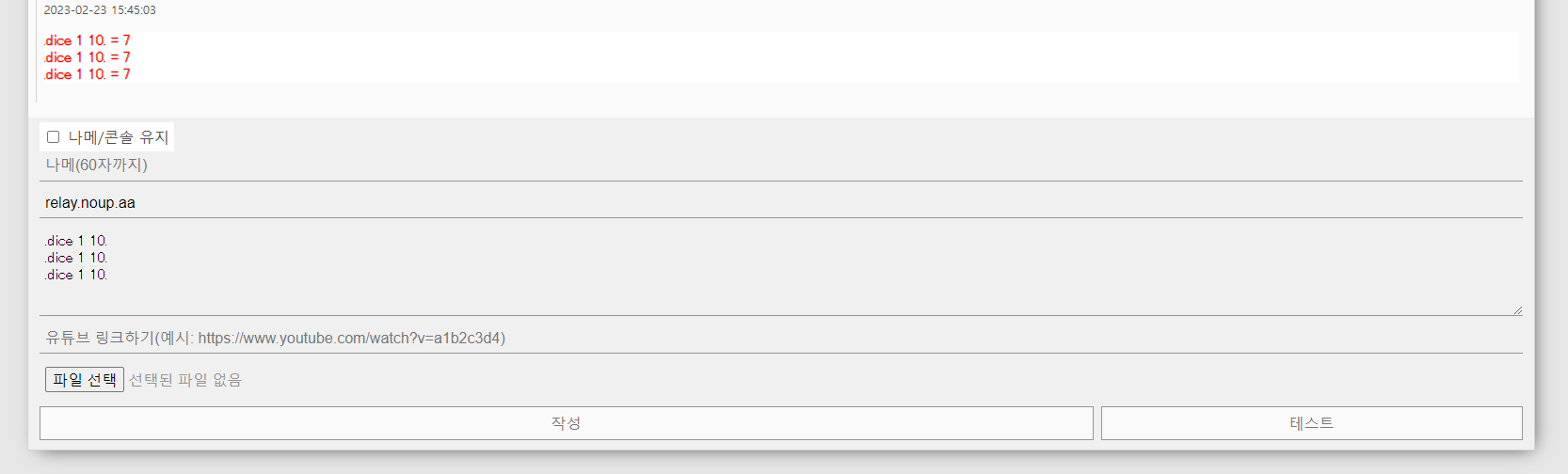This screenshot has height=474, width=1568.
Task: Click the 선택된 파일 없음 text
Action: pos(185,380)
